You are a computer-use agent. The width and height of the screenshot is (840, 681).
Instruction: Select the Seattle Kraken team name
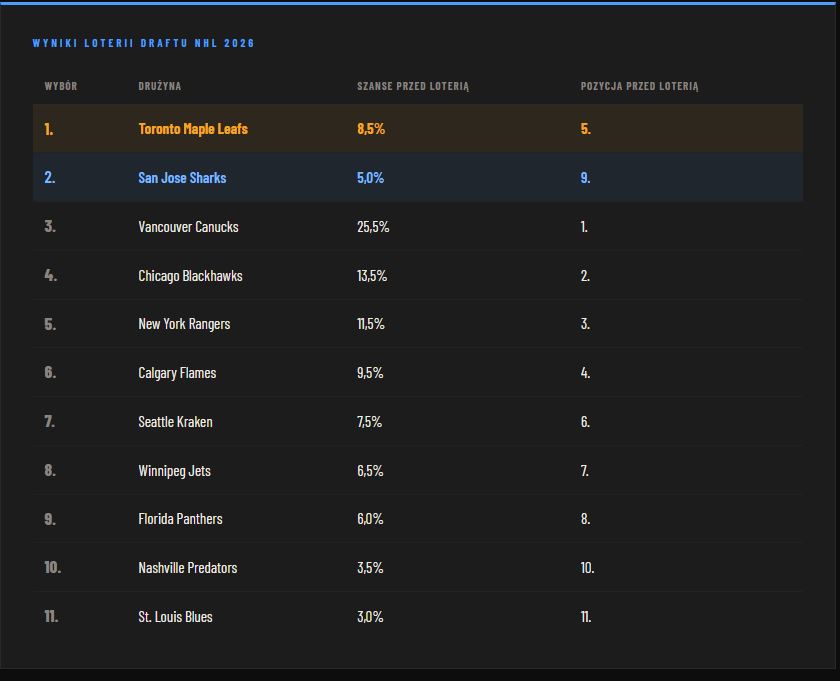pyautogui.click(x=175, y=422)
